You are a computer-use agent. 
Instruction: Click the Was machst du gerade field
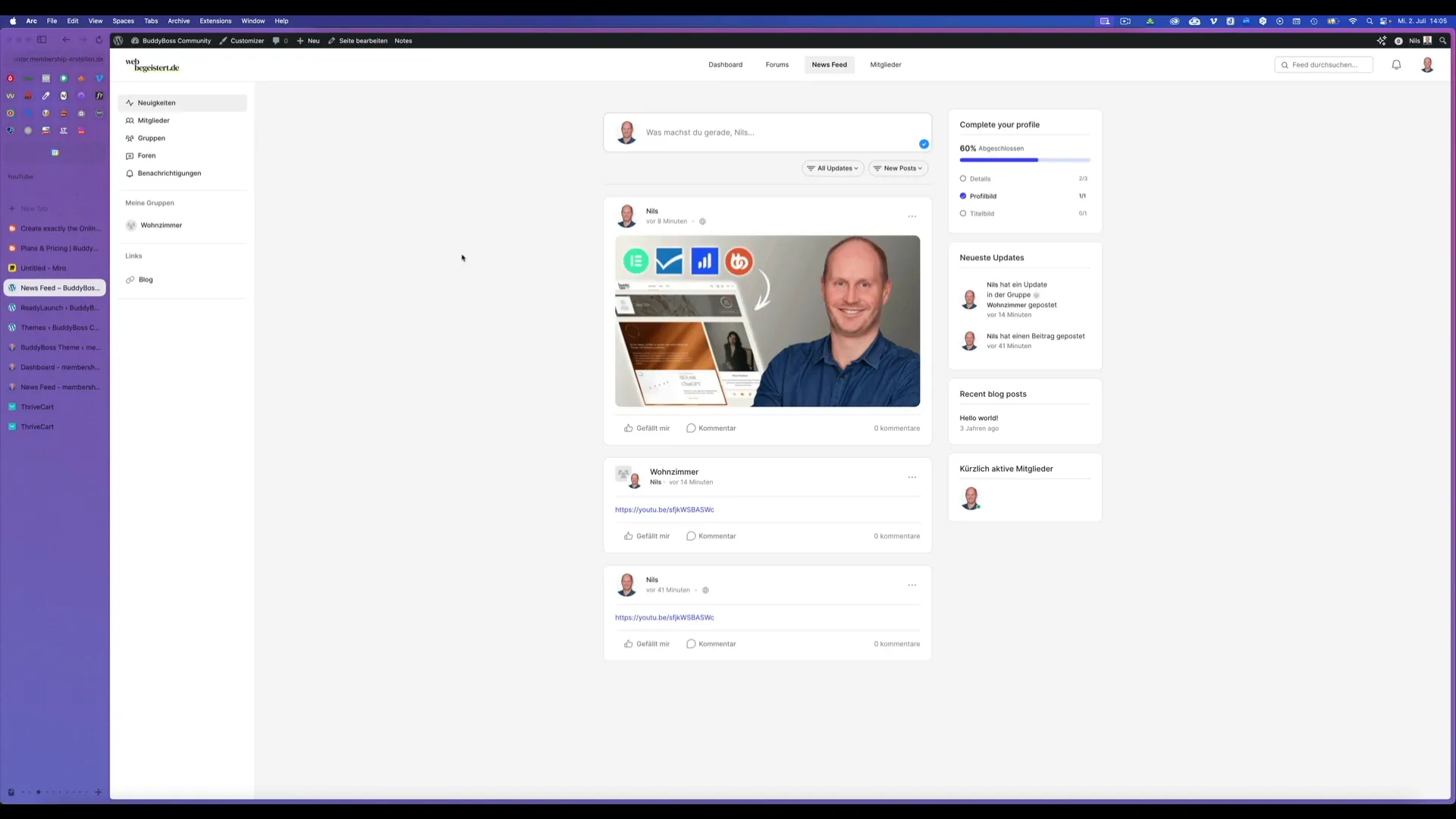[x=767, y=133]
